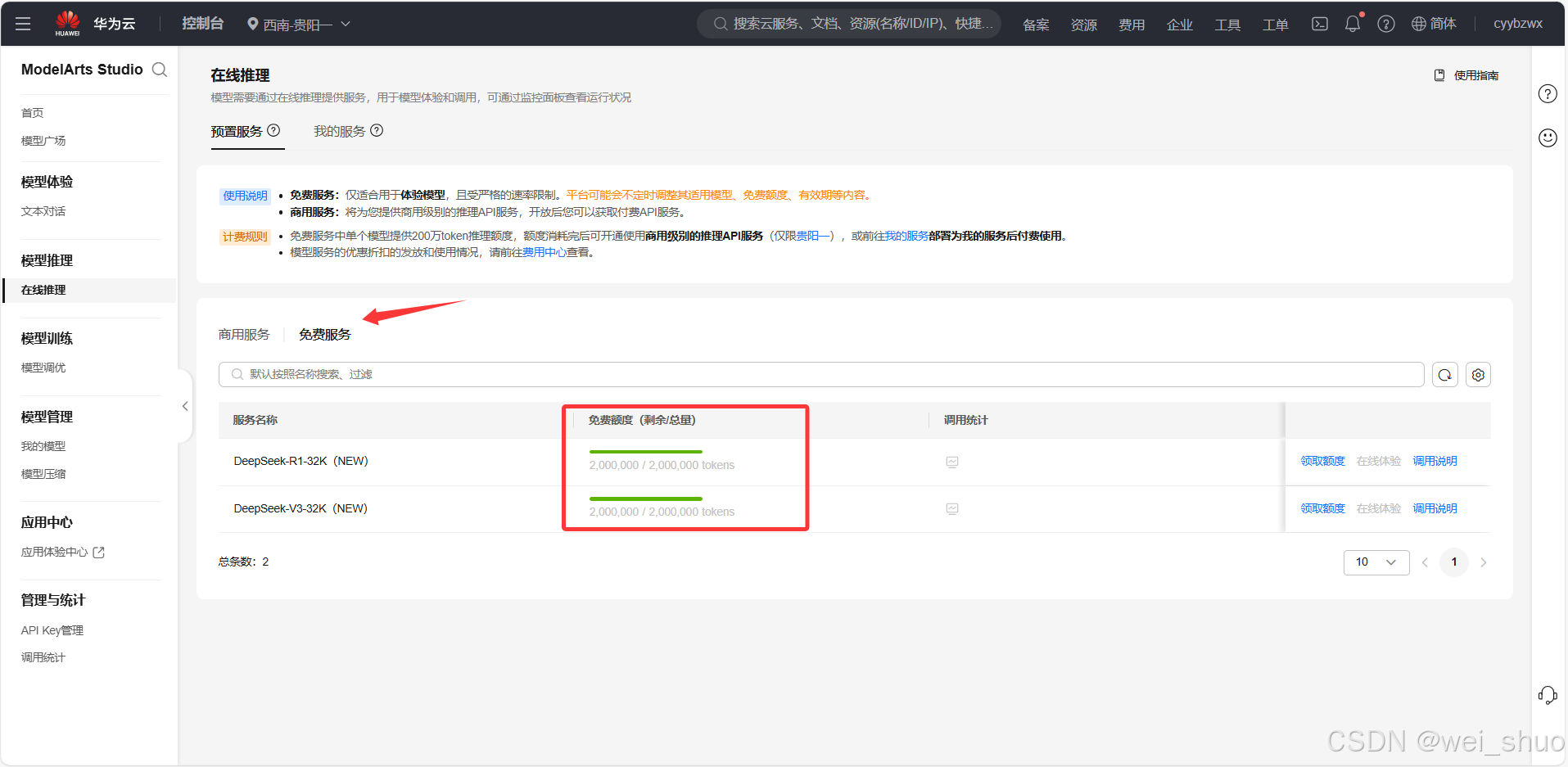Click 在线体验 for DeepSeek-R1-32K
This screenshot has height=767, width=1568.
1379,461
